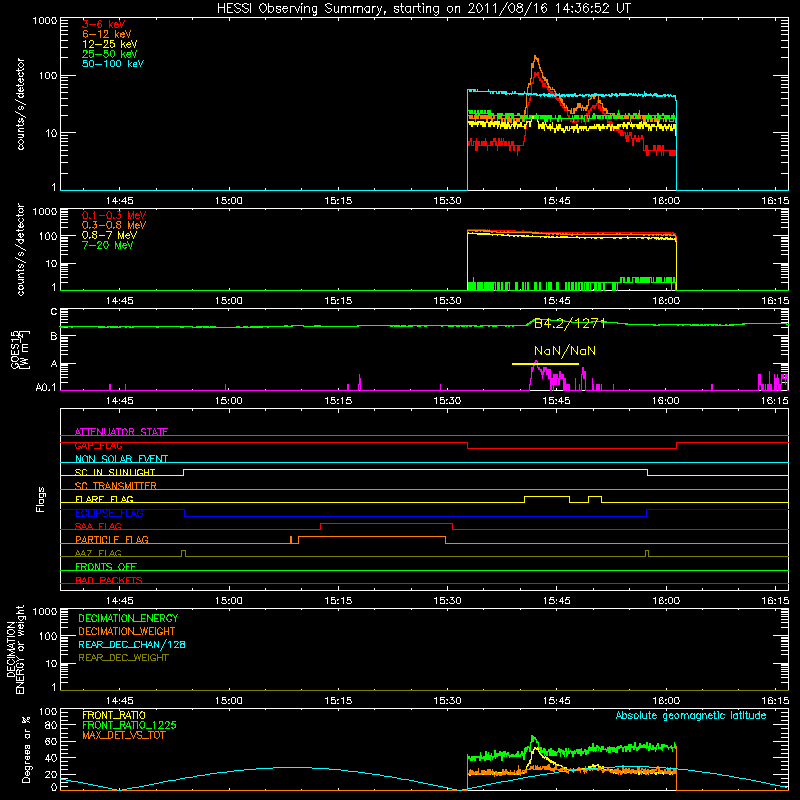The height and width of the screenshot is (800, 800).
Task: Select the 6-12 keV legend label
Action: [107, 34]
